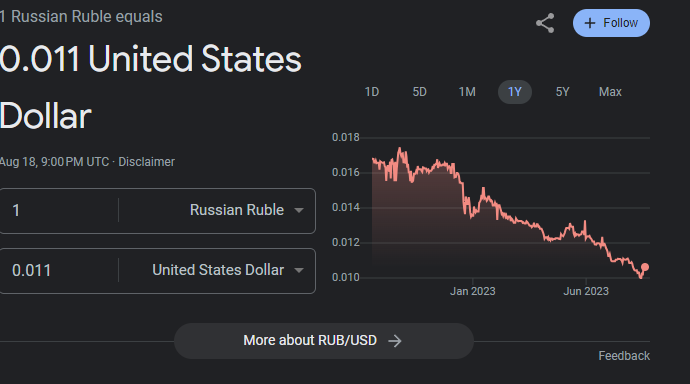Click the chart line near Jan 2023
Screen dimensions: 690x384
[471, 214]
